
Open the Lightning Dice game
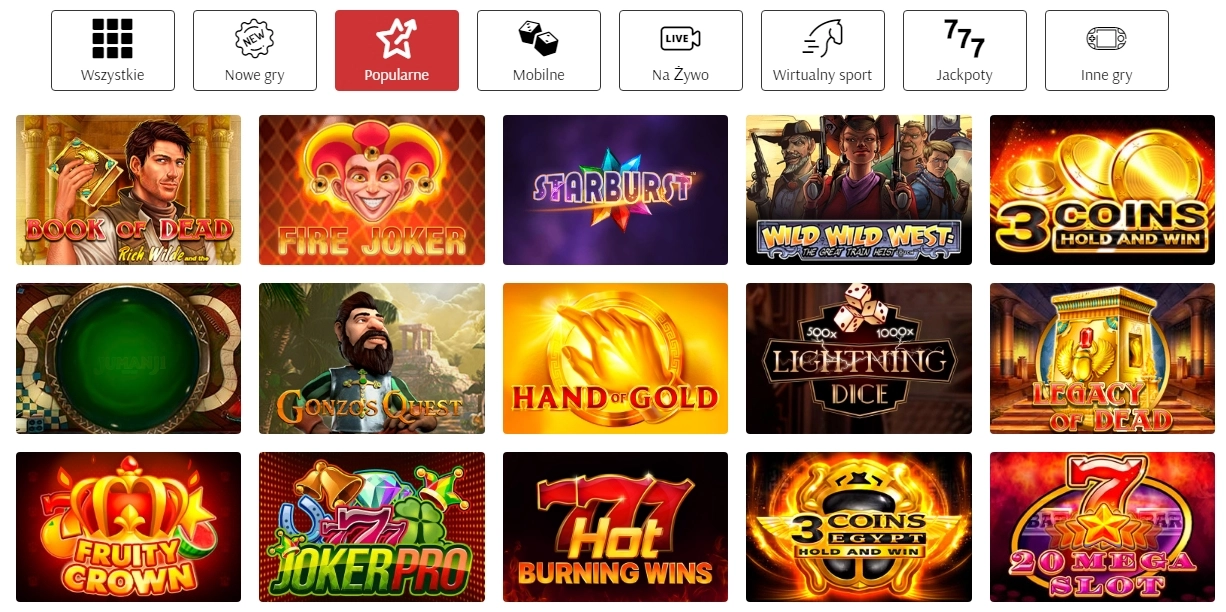859,358
